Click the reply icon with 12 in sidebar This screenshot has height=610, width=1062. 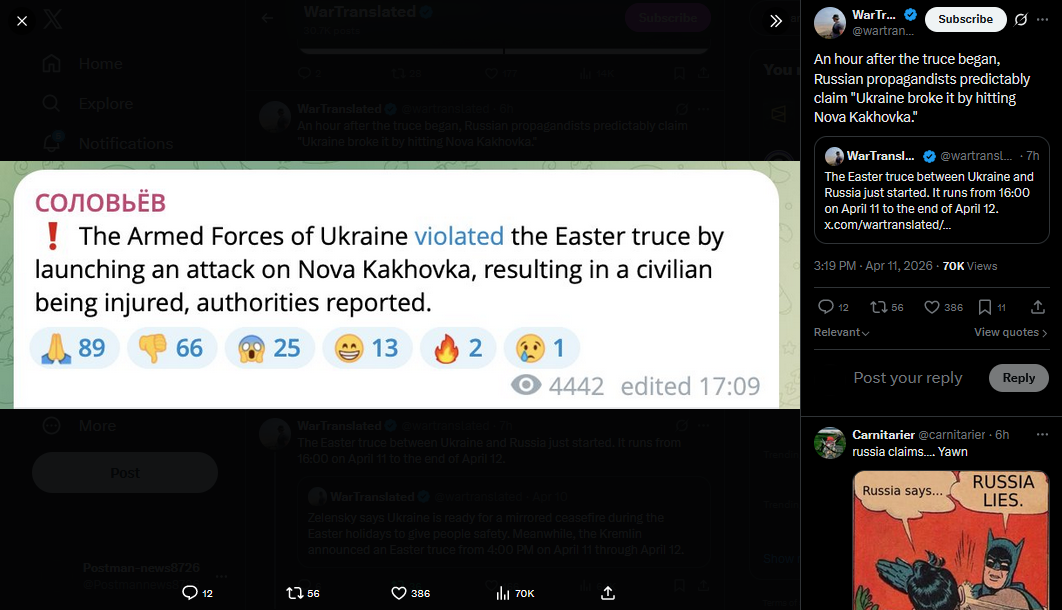tap(833, 307)
